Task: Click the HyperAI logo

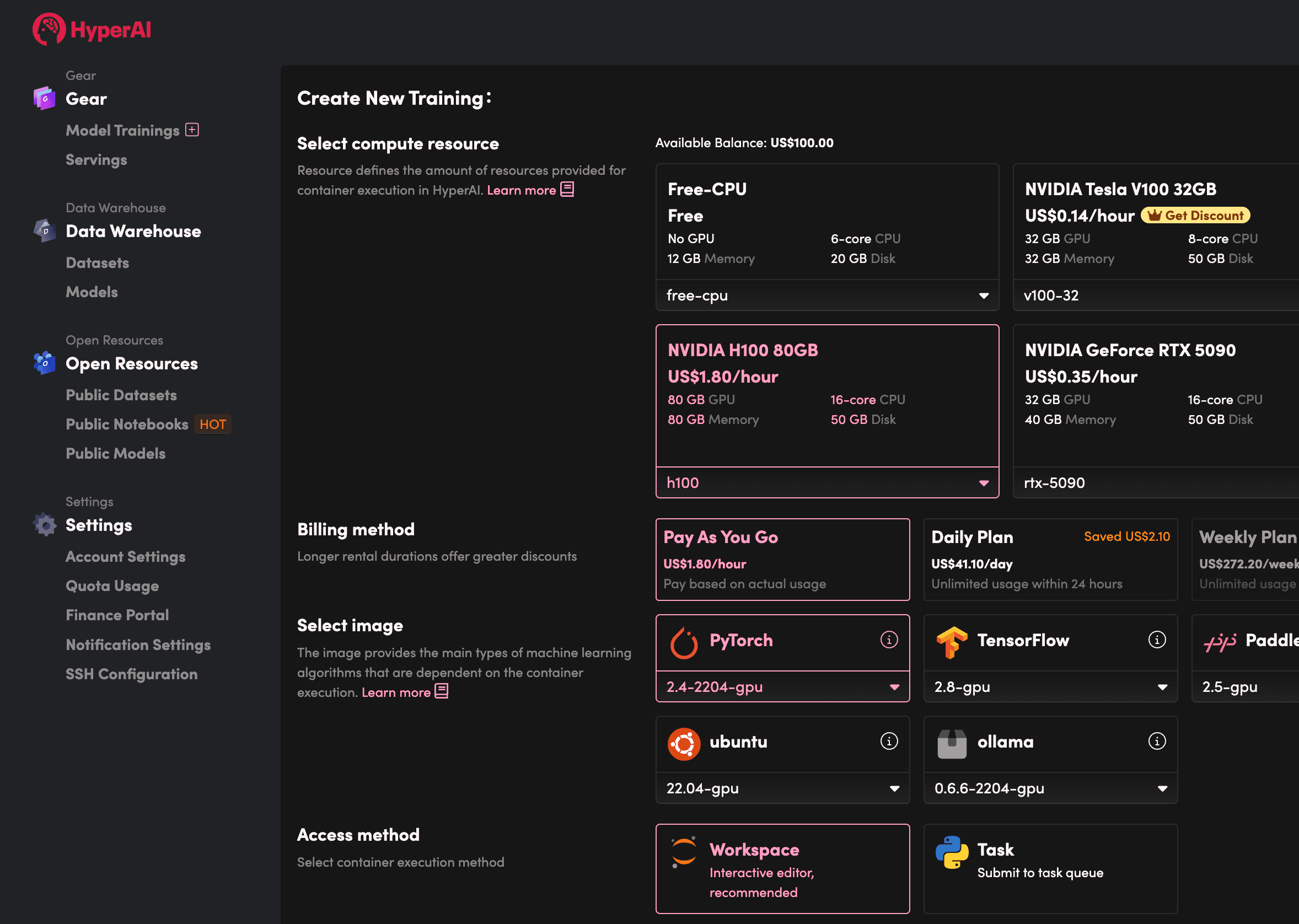Action: click(91, 29)
